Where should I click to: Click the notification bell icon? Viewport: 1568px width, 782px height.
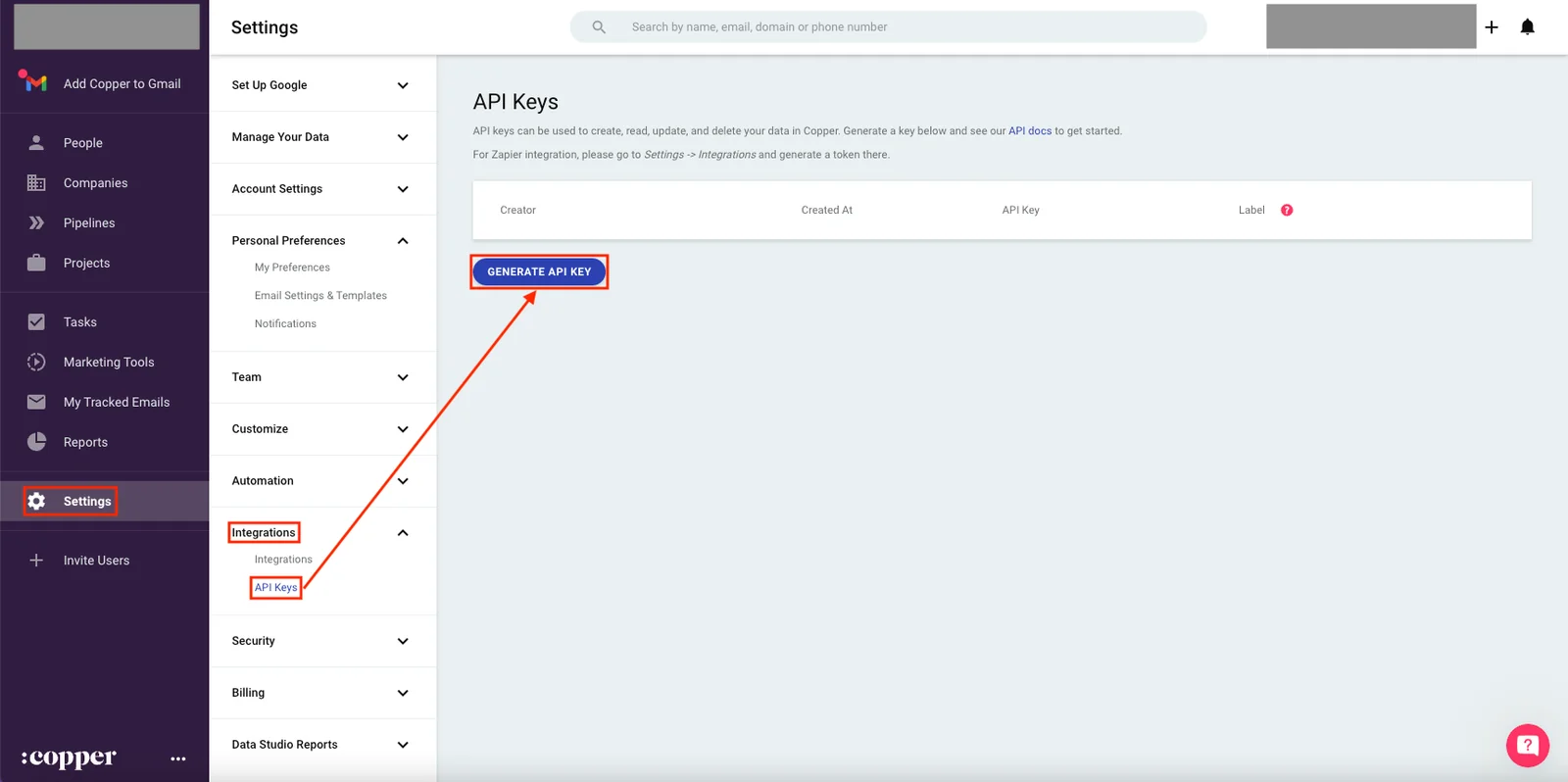point(1527,26)
